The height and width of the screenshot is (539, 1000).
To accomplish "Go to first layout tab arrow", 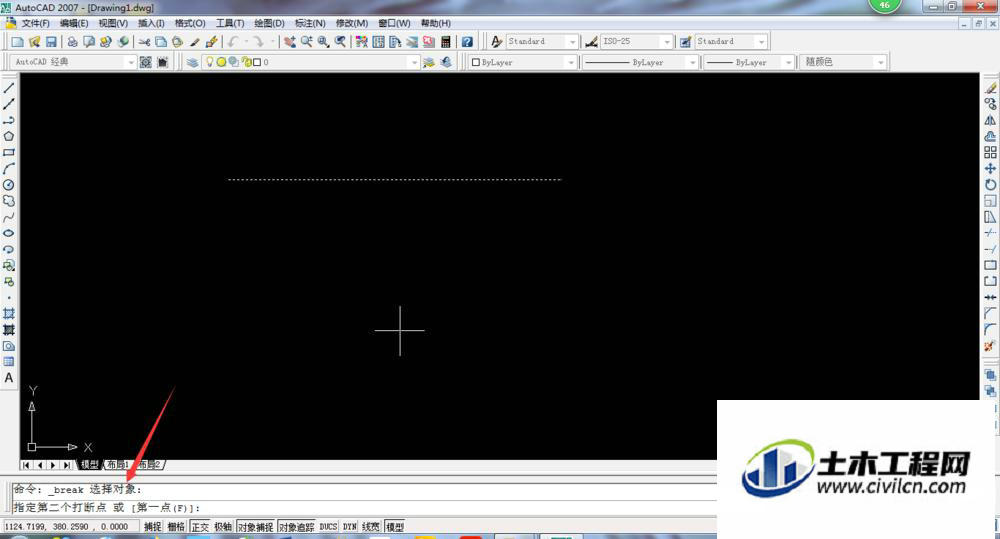I will tap(26, 465).
